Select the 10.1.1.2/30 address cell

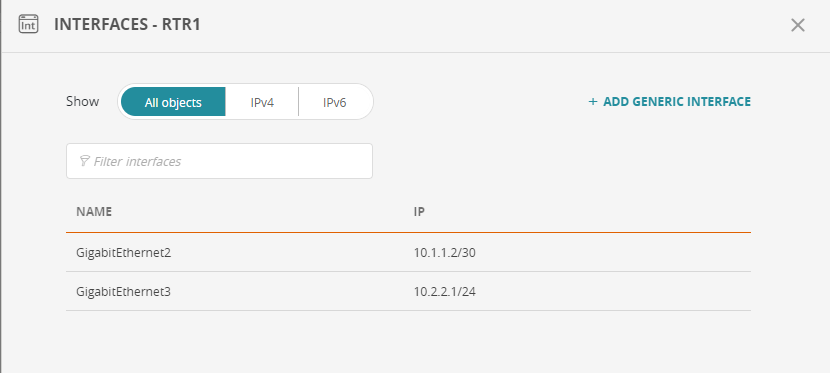click(445, 253)
